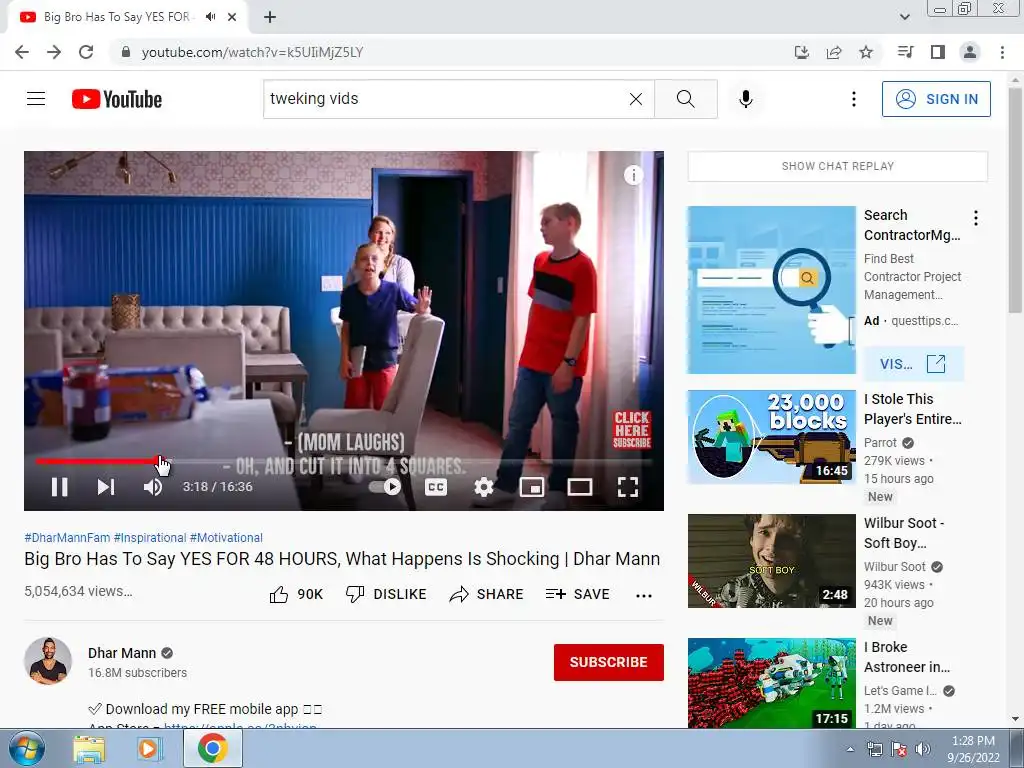This screenshot has height=768, width=1024.
Task: Turn on closed captions
Action: pyautogui.click(x=436, y=487)
